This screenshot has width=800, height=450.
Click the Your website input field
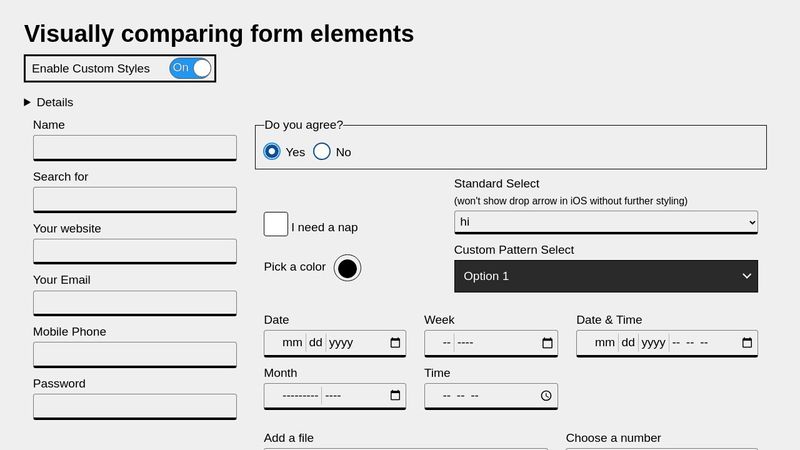(x=135, y=251)
